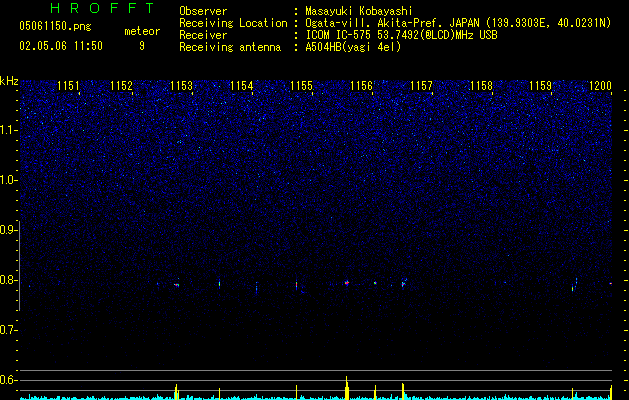This screenshot has width=629, height=400.
Task: Click the 1200 time marker
Action: (x=601, y=86)
